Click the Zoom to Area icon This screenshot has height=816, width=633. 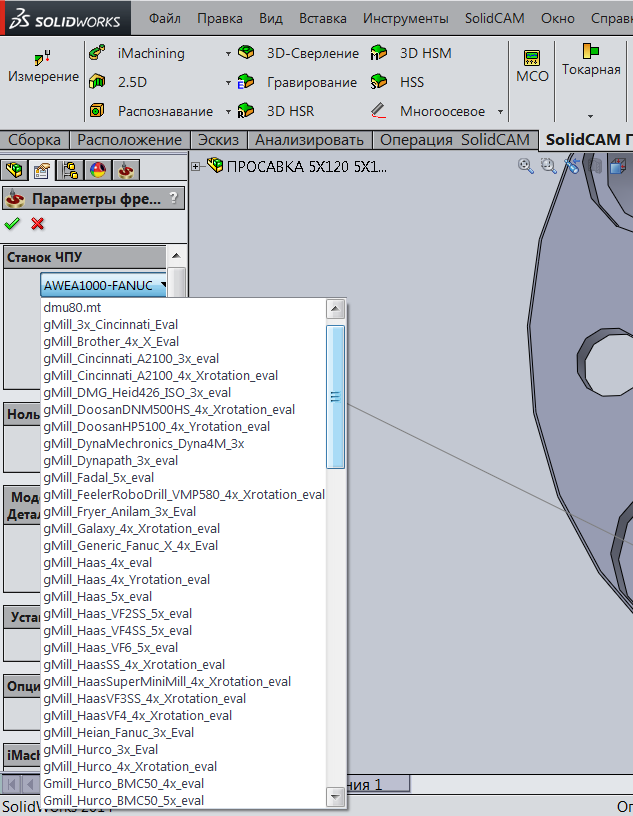pos(548,167)
